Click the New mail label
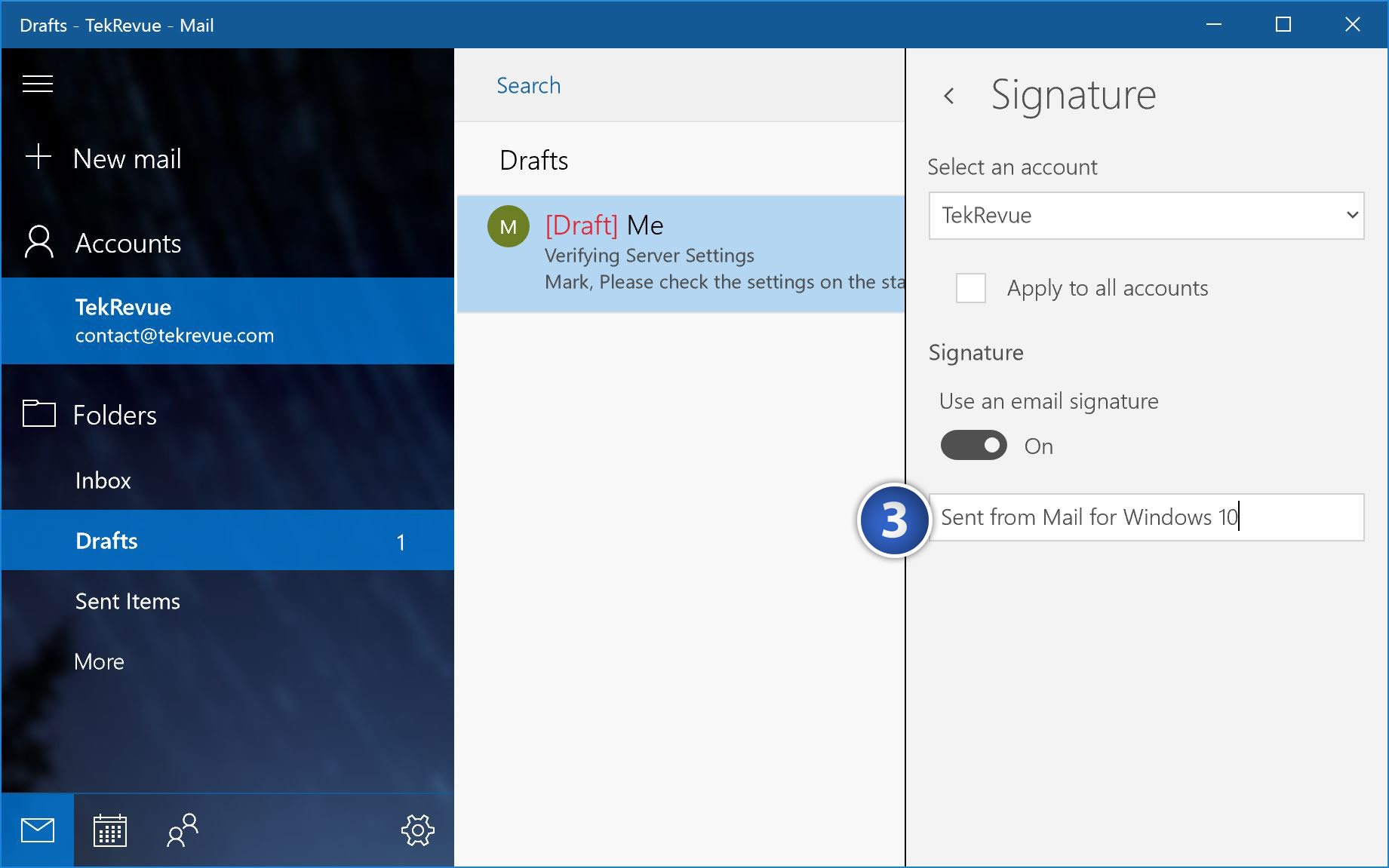 pyautogui.click(x=127, y=158)
